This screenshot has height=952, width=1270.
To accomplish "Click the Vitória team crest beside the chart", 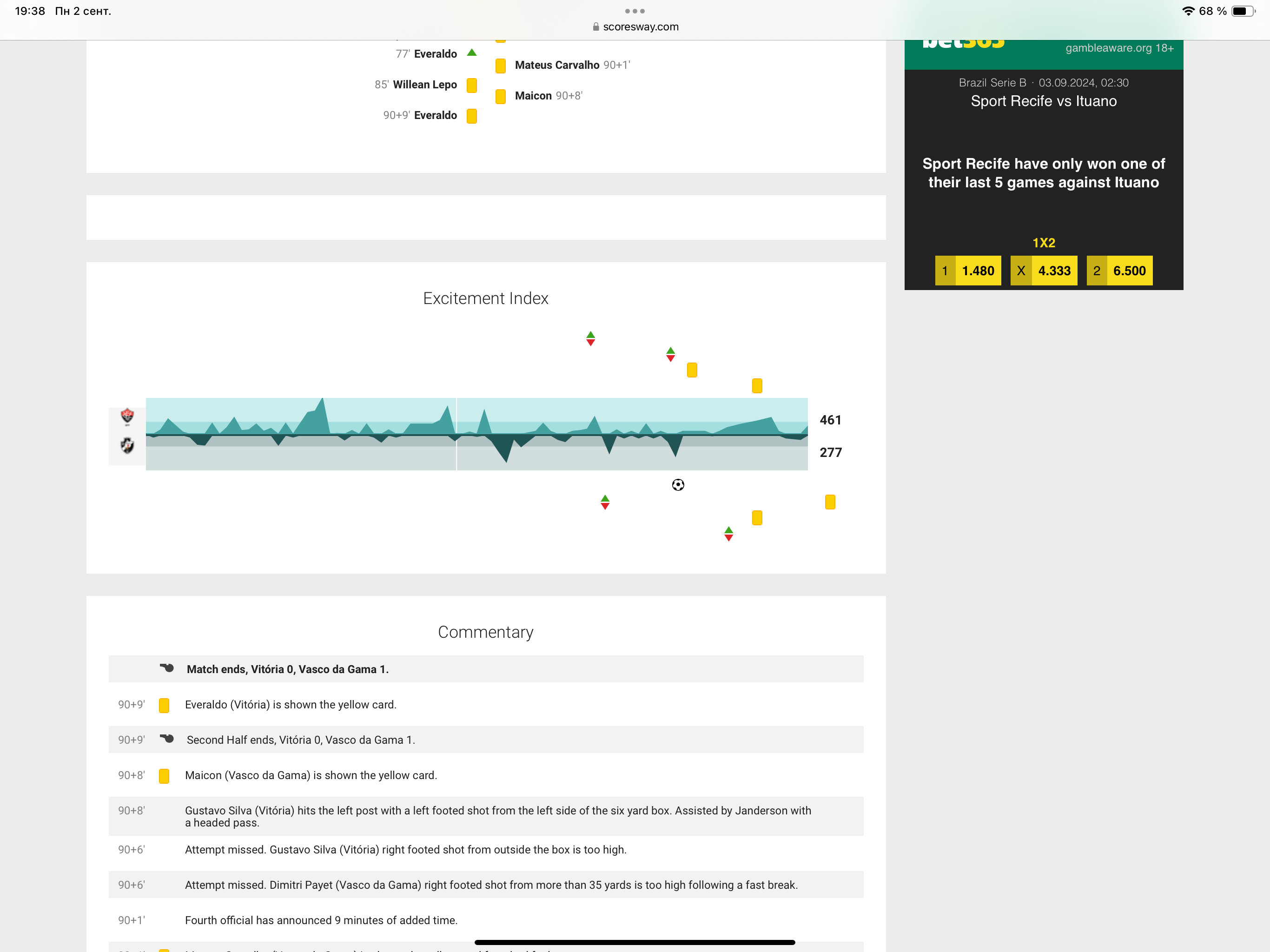I will pos(127,416).
